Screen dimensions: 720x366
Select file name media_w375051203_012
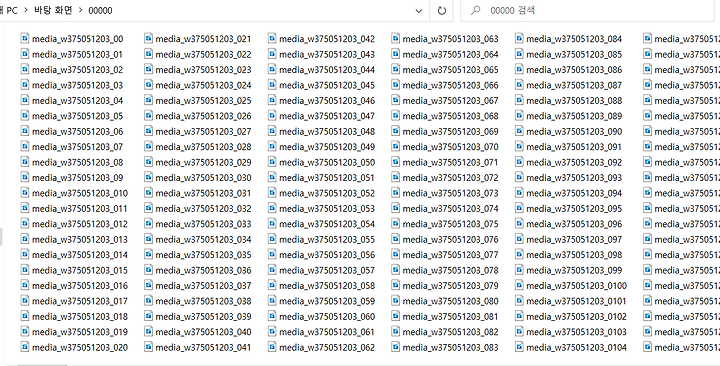pyautogui.click(x=80, y=224)
